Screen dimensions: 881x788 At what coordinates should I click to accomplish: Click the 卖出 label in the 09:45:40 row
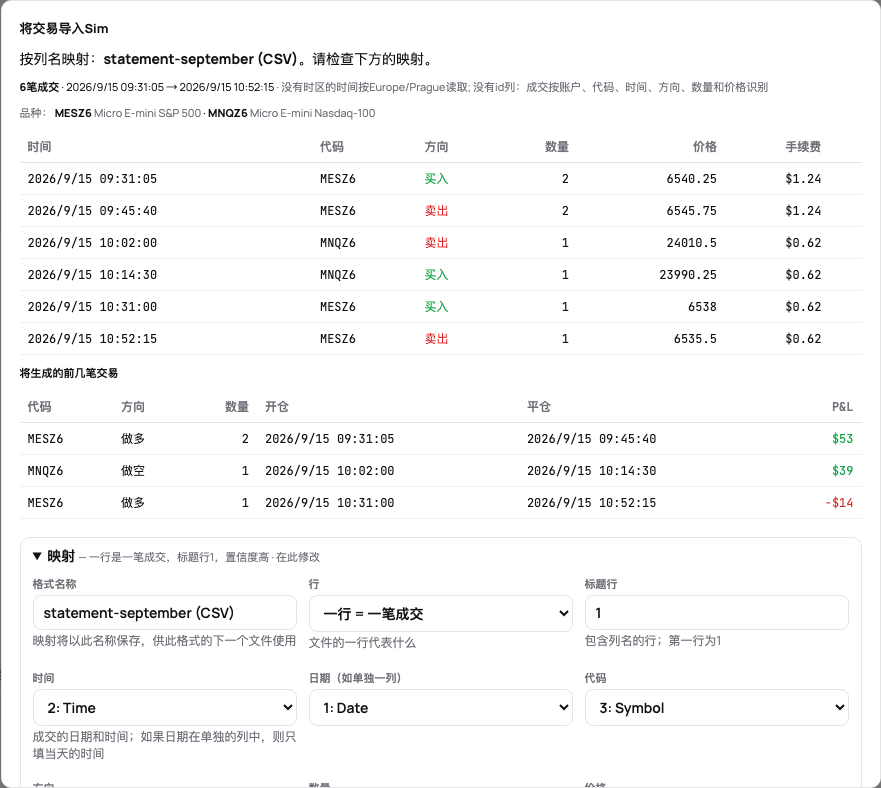[x=436, y=211]
